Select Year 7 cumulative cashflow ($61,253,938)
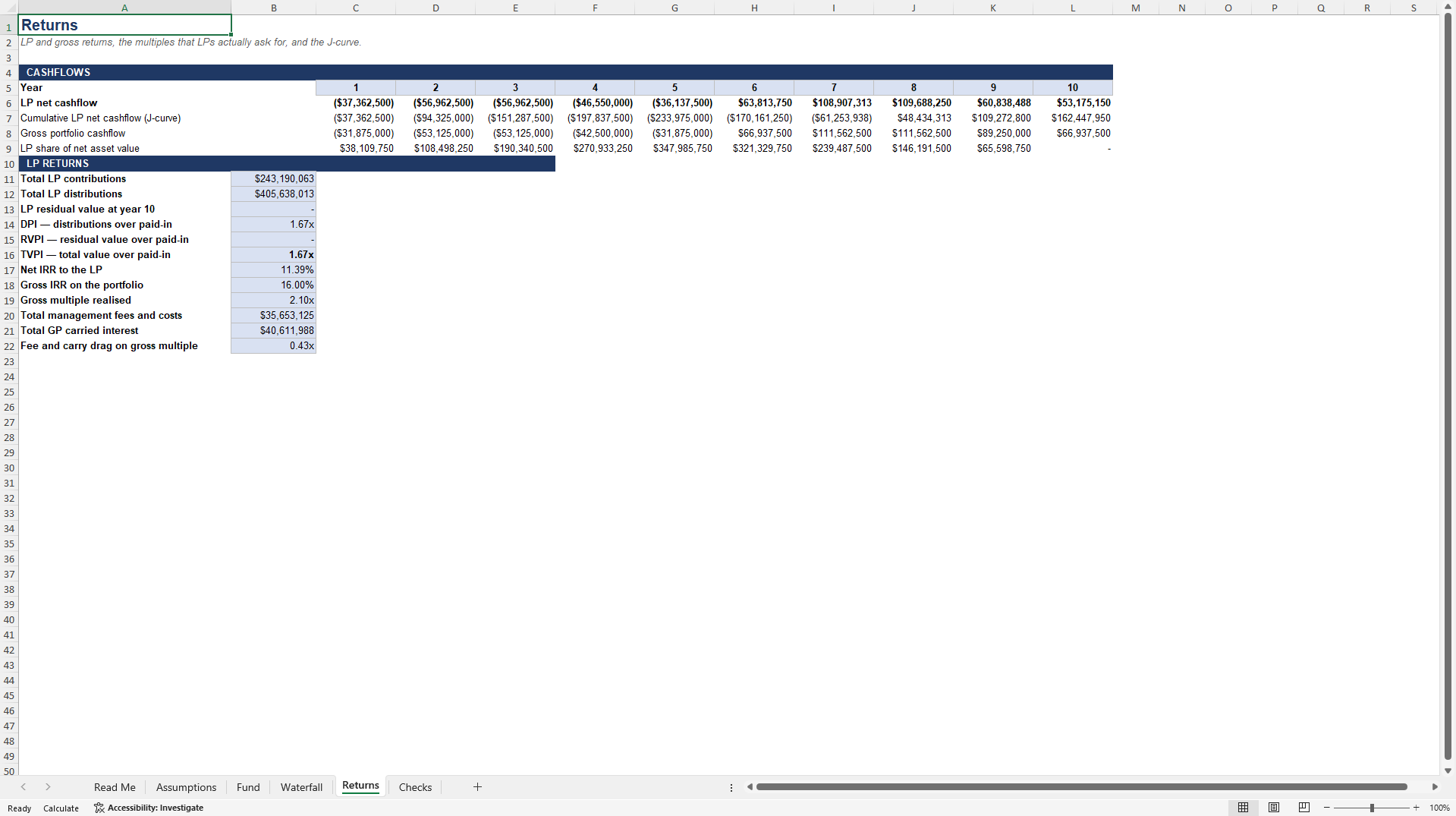The height and width of the screenshot is (816, 1456). pyautogui.click(x=834, y=118)
